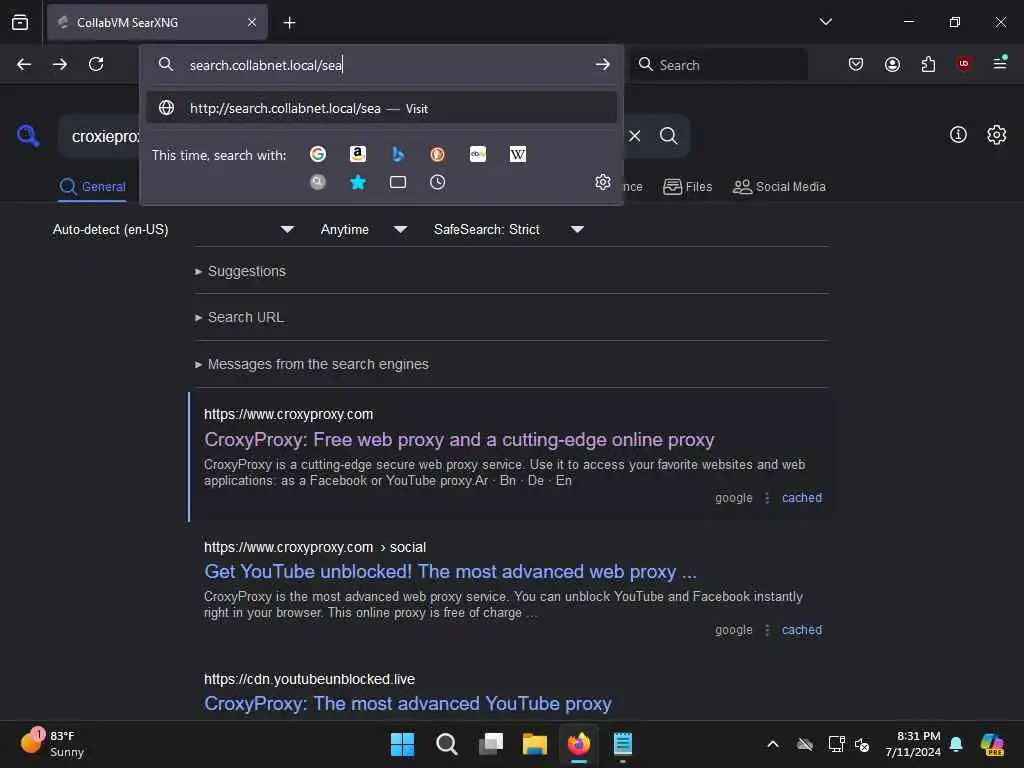Screen dimensions: 1024x768
Task: Open a new browser tab
Action: tap(289, 23)
